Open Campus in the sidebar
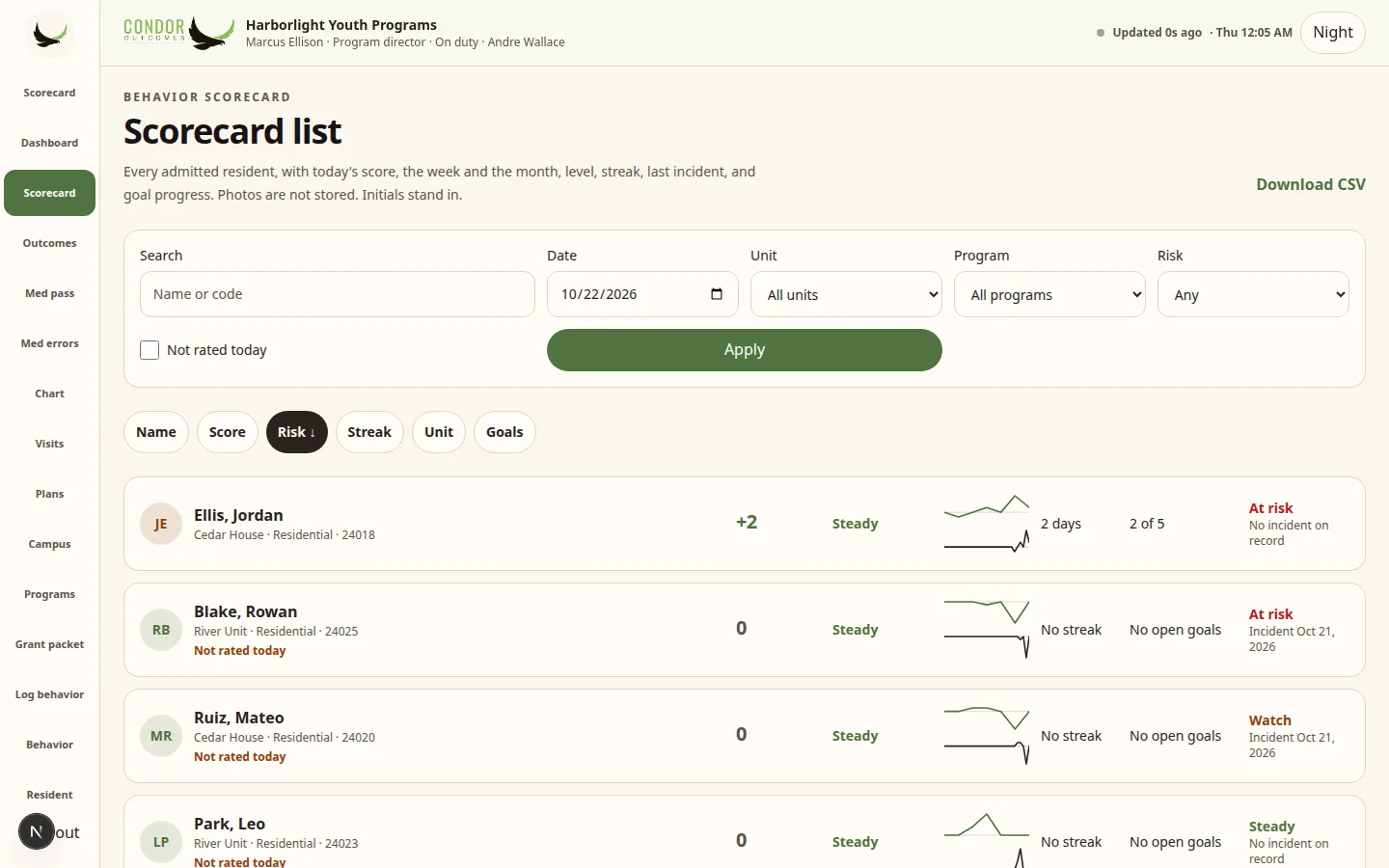 (x=50, y=544)
